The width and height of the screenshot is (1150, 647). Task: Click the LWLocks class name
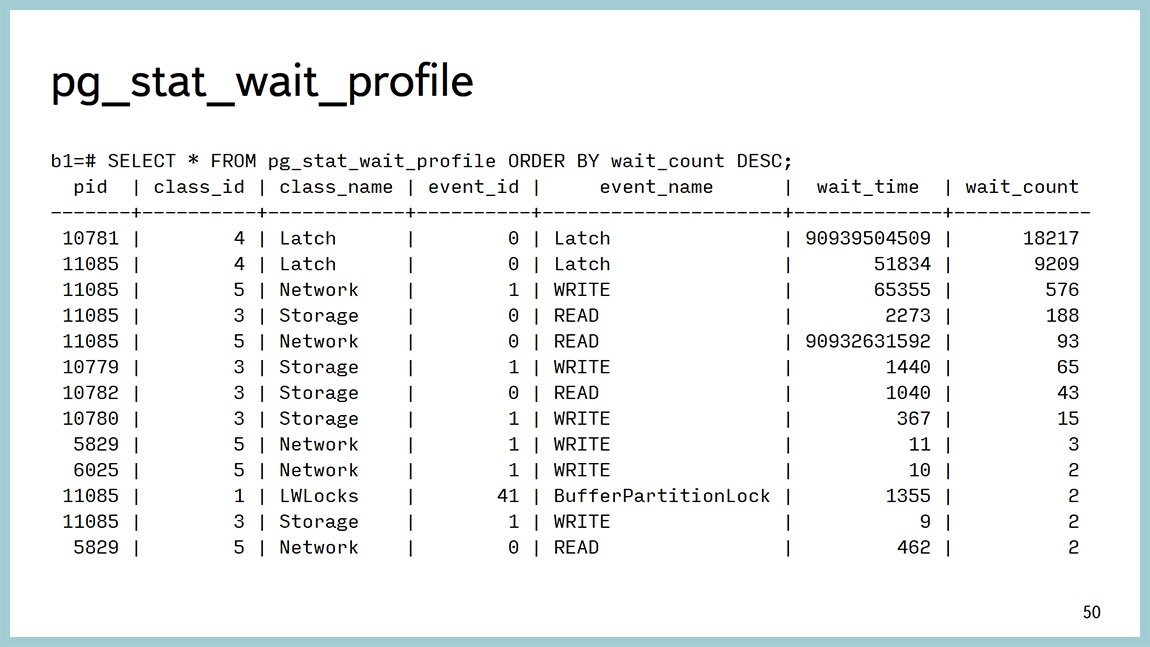pos(318,496)
